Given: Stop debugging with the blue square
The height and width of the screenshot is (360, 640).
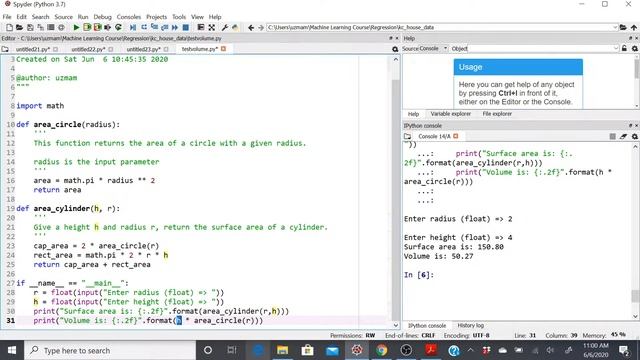Looking at the screenshot, I should (185, 27).
